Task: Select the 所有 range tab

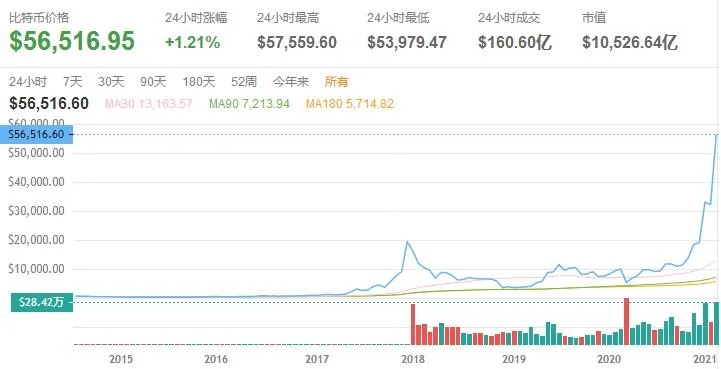Action: [337, 82]
